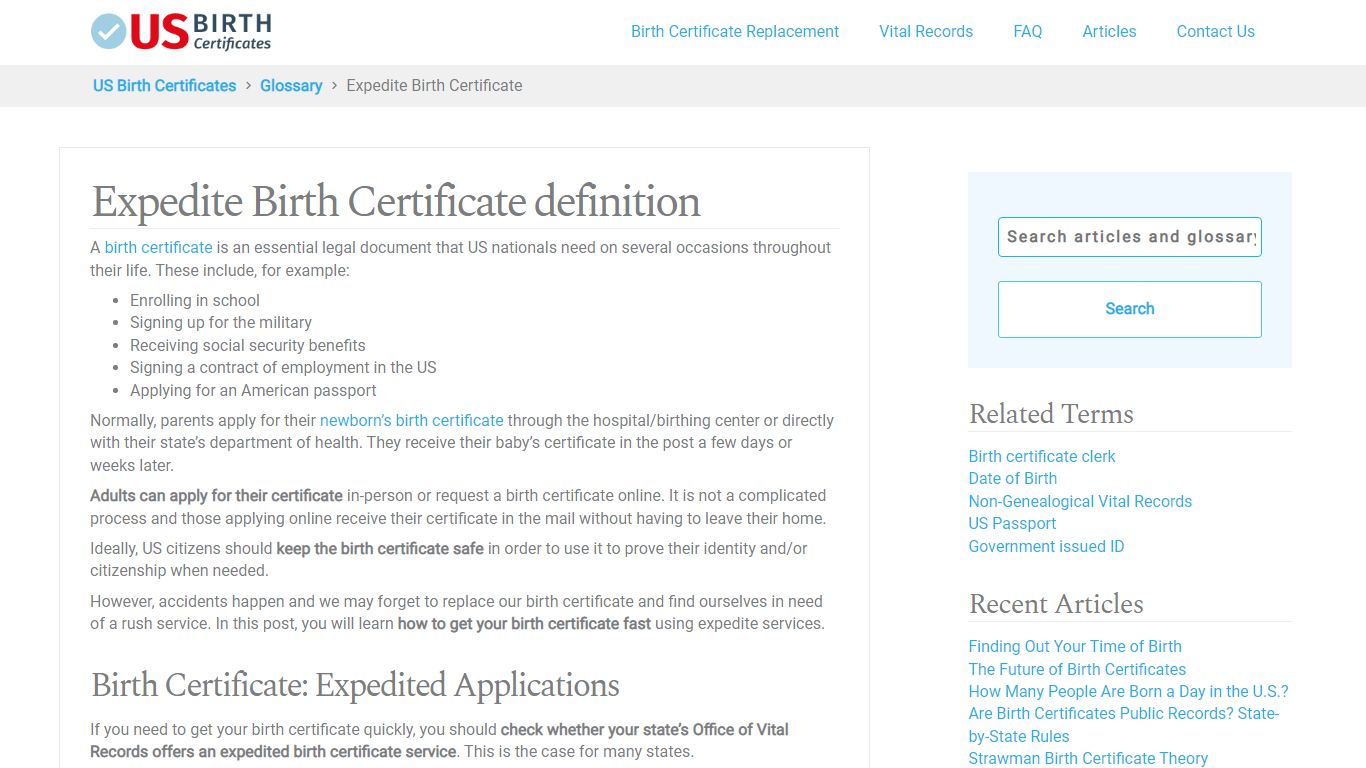The width and height of the screenshot is (1366, 768).
Task: Open Non-Genealogical Vital Records term
Action: [x=1080, y=501]
